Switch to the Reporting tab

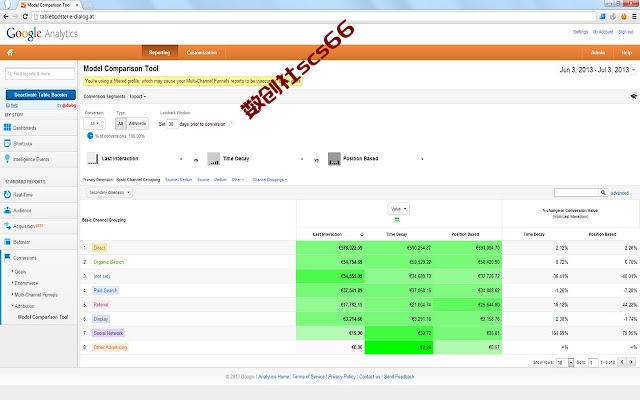160,52
